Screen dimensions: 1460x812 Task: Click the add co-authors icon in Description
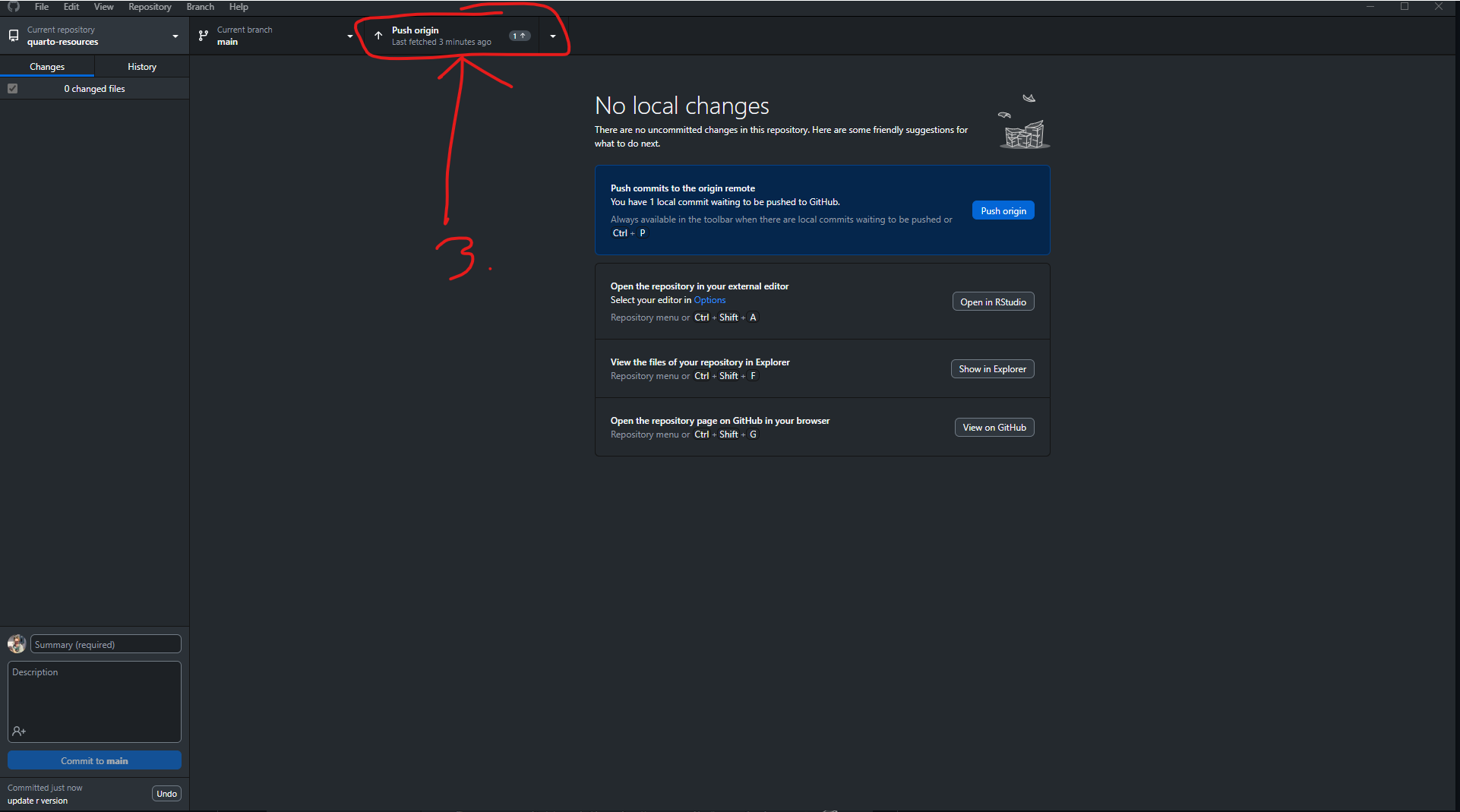[x=19, y=731]
